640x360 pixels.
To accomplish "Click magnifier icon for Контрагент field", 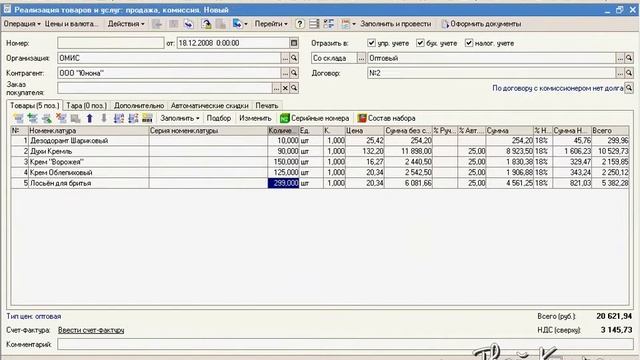I will click(x=294, y=73).
